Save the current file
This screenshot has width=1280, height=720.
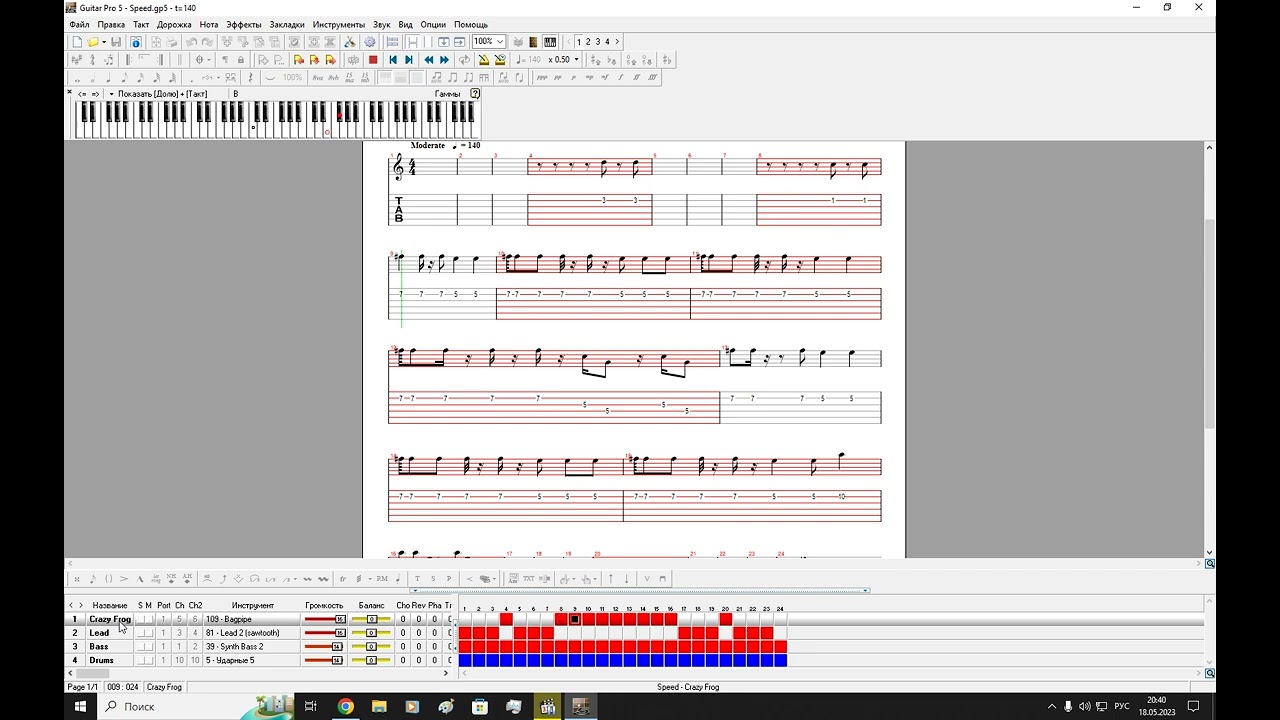coord(116,42)
